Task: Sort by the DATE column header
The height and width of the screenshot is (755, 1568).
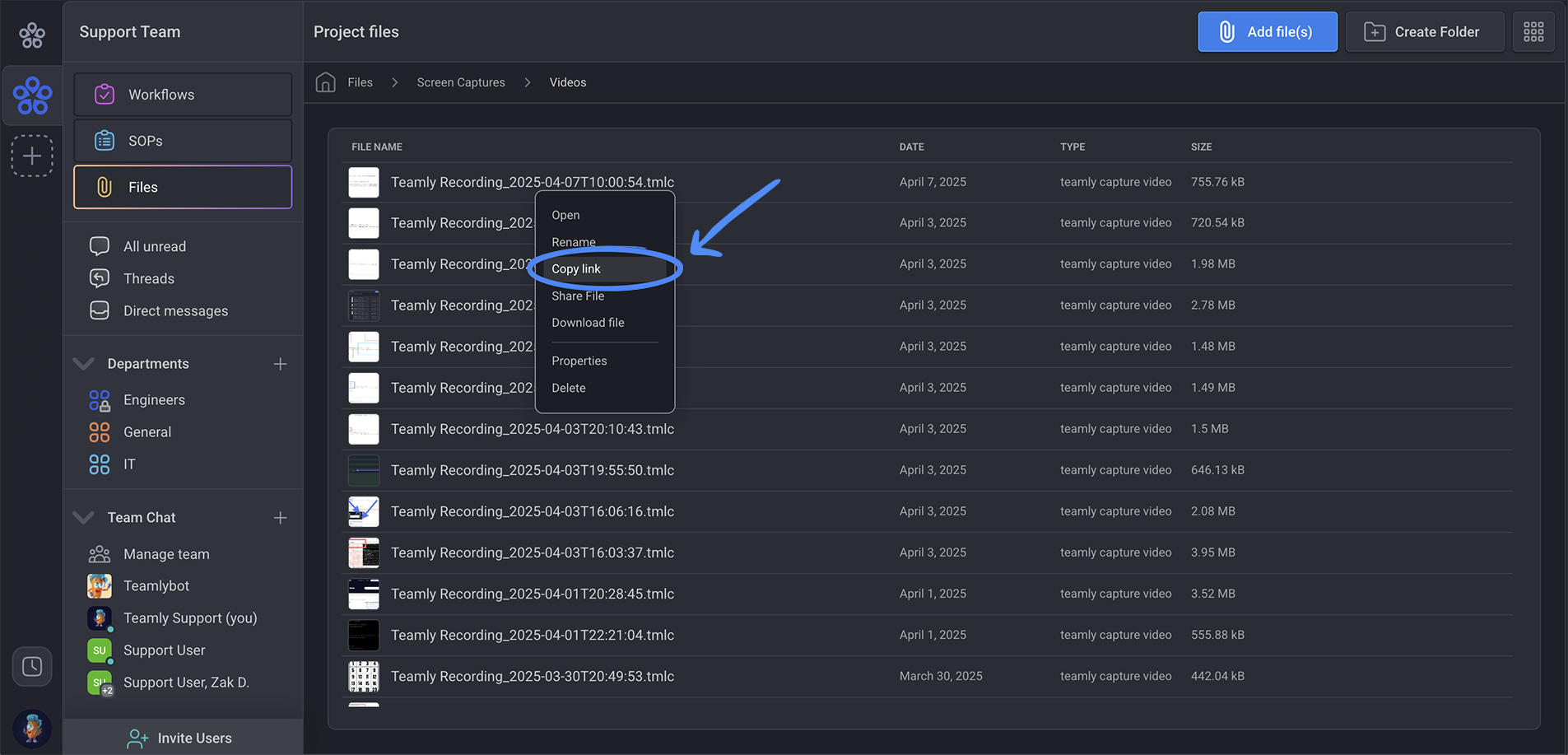Action: [x=911, y=147]
